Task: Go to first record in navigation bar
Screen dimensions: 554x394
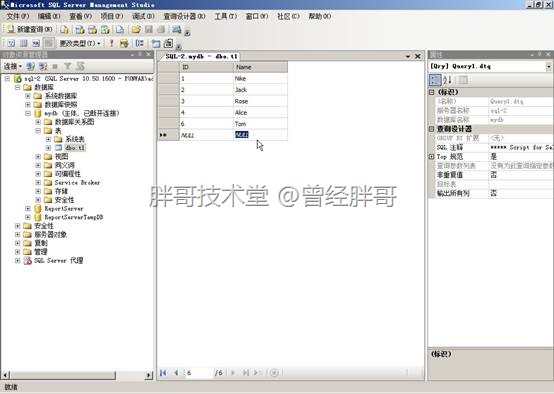Action: [163, 372]
